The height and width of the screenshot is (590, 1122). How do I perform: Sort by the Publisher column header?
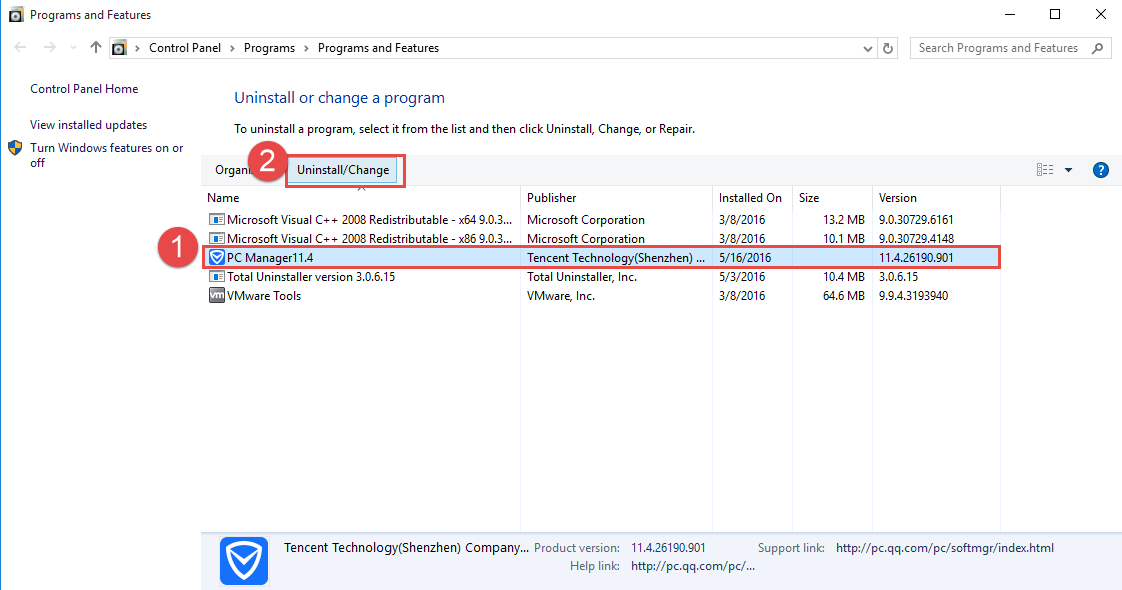(616, 198)
